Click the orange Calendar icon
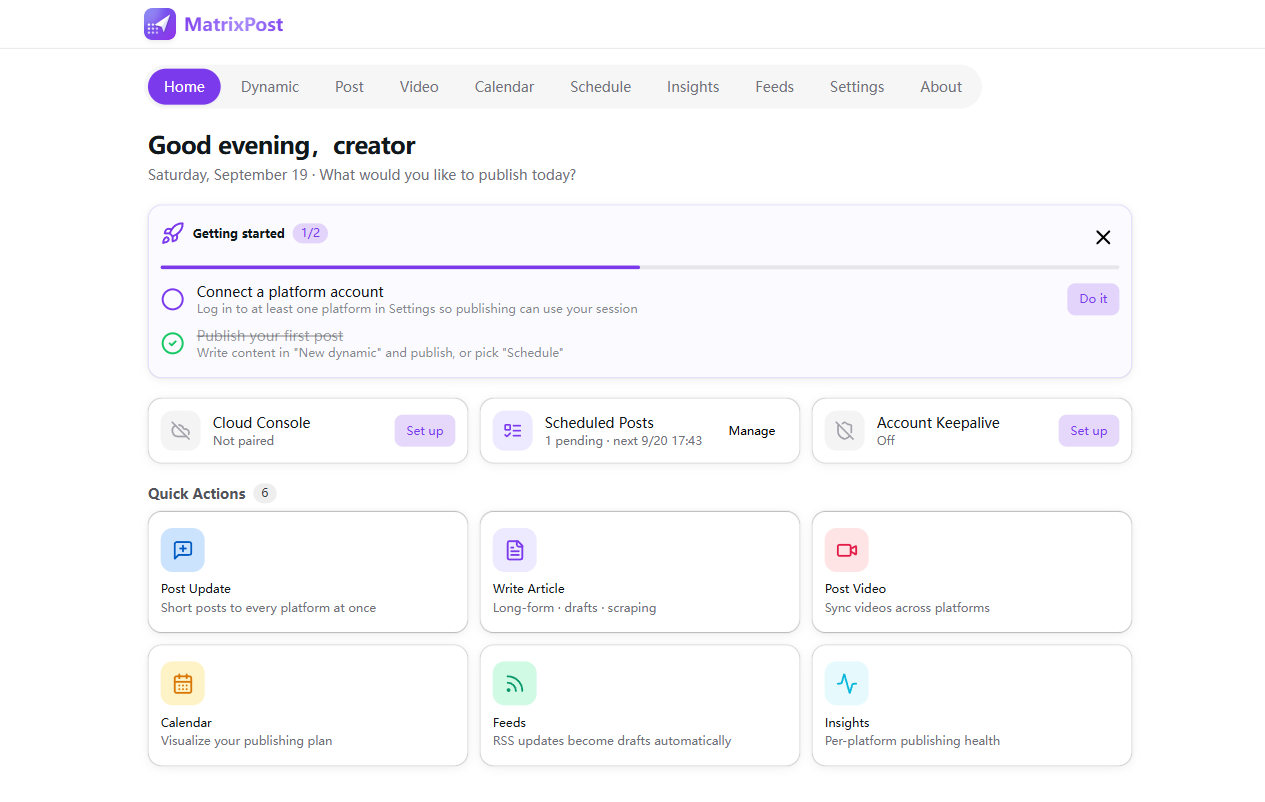Viewport: 1265px width, 802px height. [183, 683]
